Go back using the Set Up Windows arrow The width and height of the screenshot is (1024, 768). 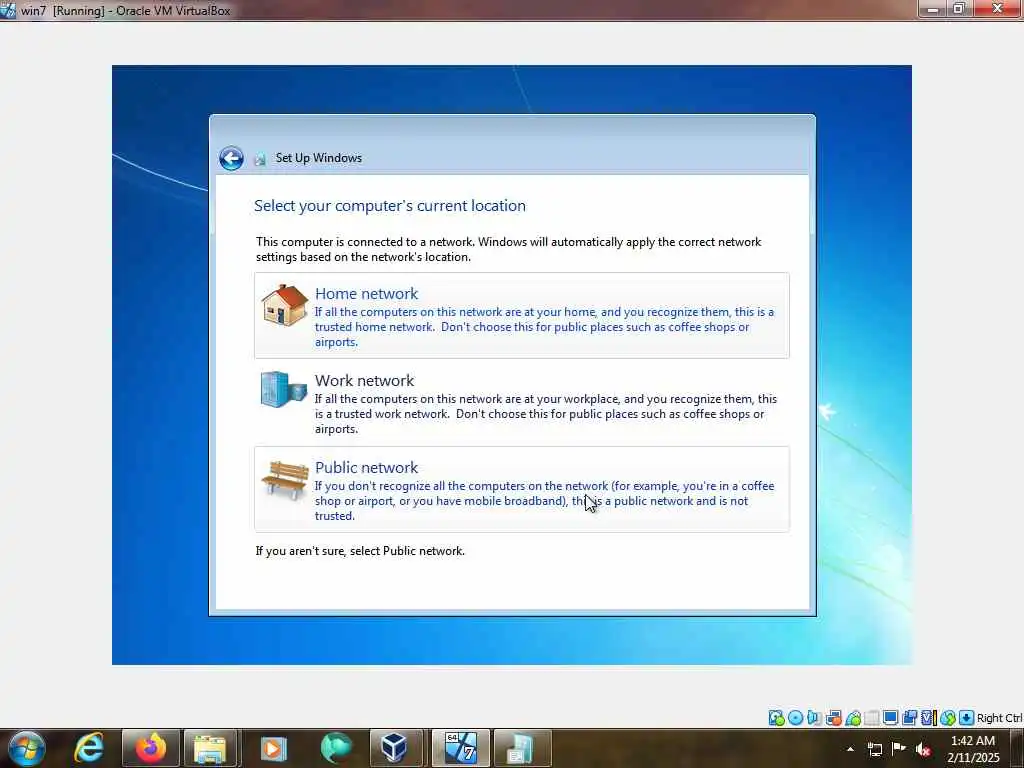(231, 158)
